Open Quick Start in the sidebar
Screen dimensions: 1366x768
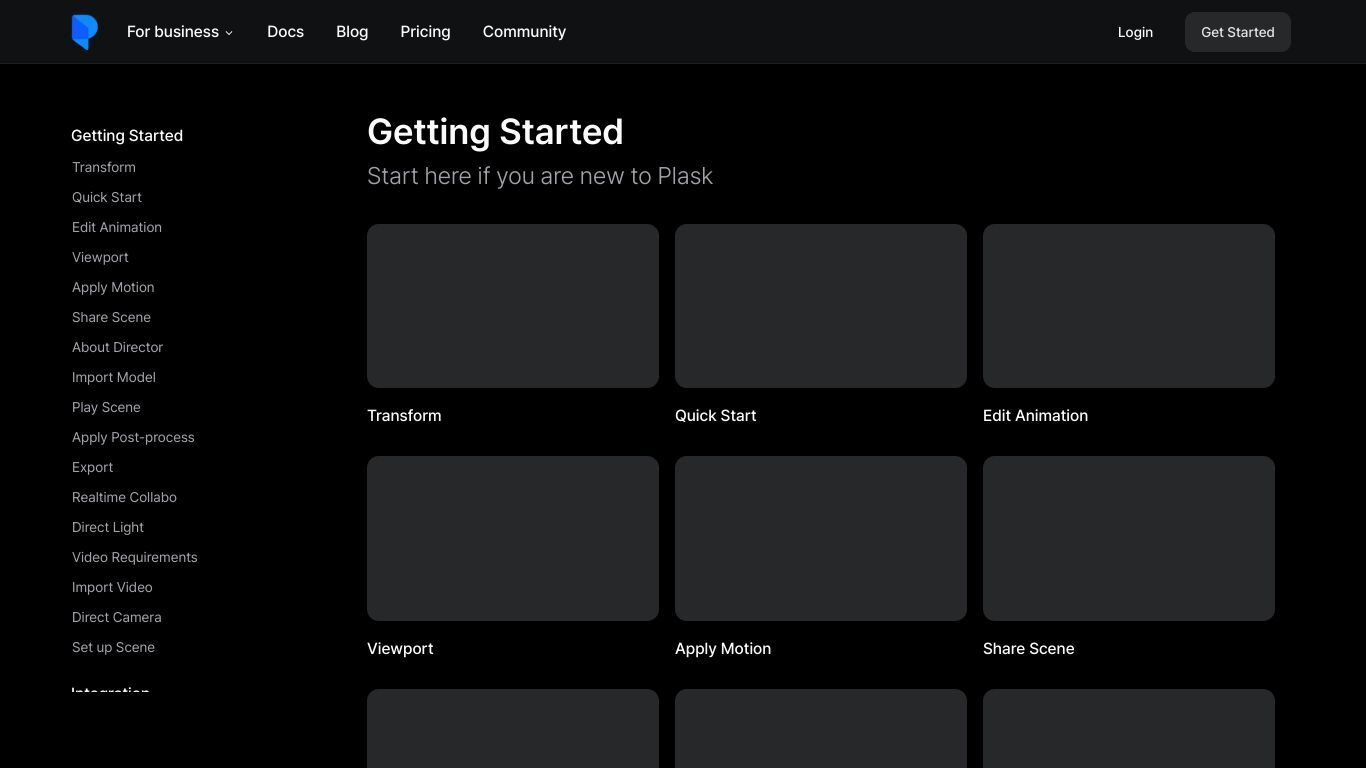click(107, 197)
